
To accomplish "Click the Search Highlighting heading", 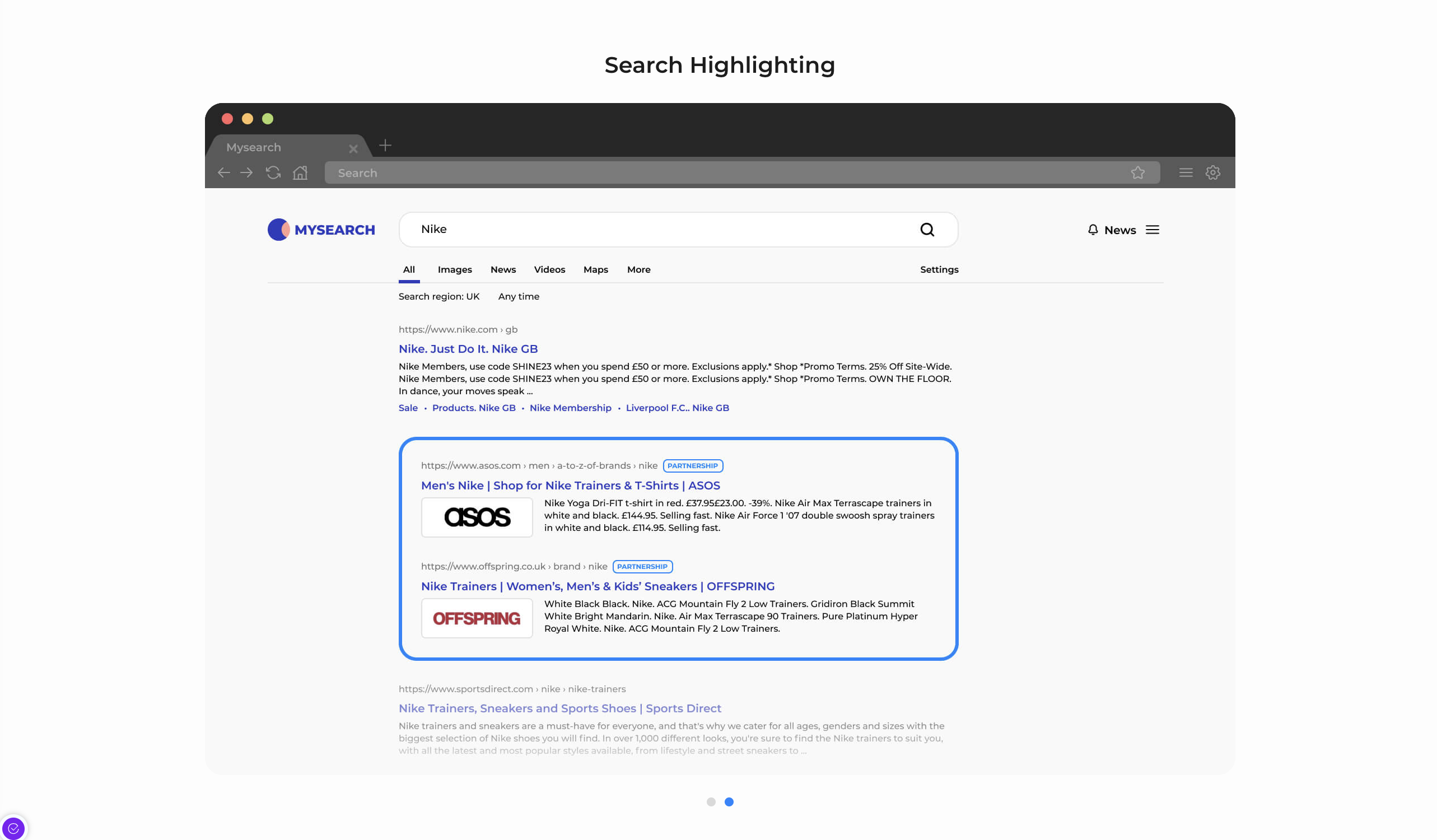I will pyautogui.click(x=720, y=65).
